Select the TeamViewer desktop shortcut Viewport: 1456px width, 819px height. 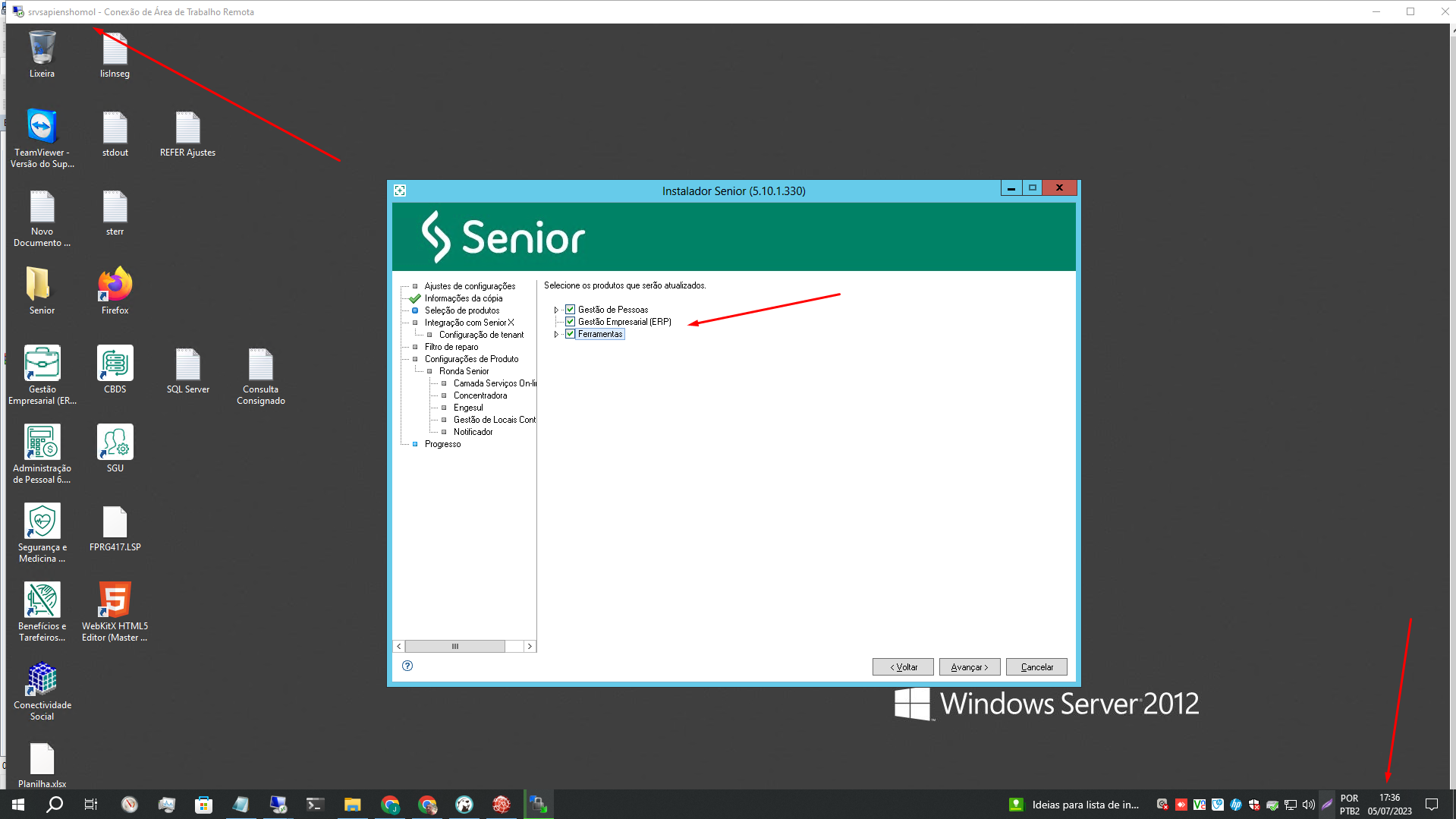(42, 138)
